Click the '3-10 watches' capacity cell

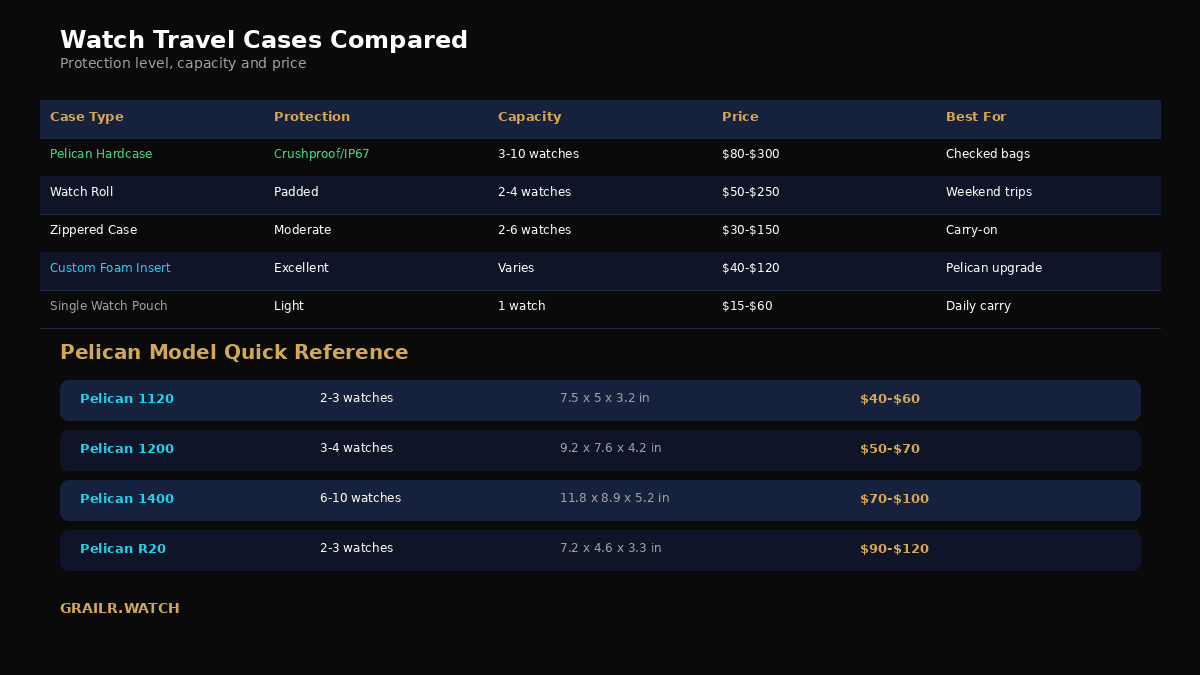tap(538, 154)
